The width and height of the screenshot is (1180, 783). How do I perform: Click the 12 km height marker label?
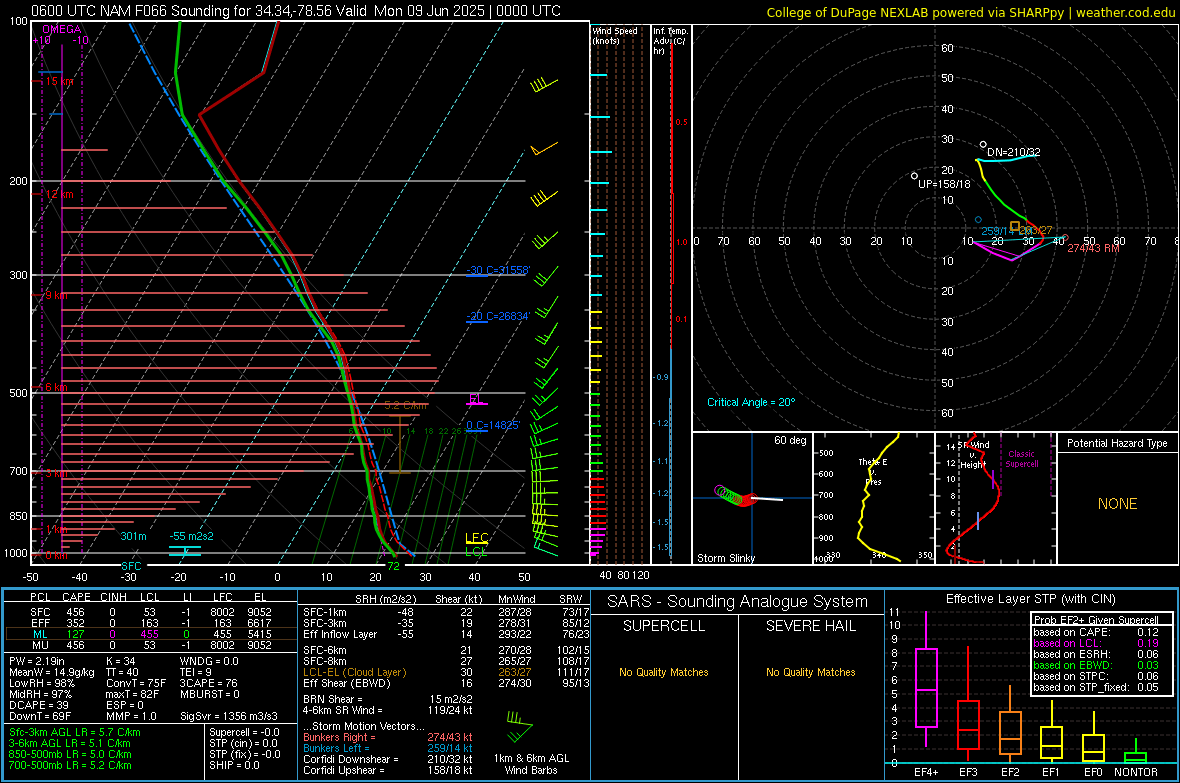click(59, 194)
